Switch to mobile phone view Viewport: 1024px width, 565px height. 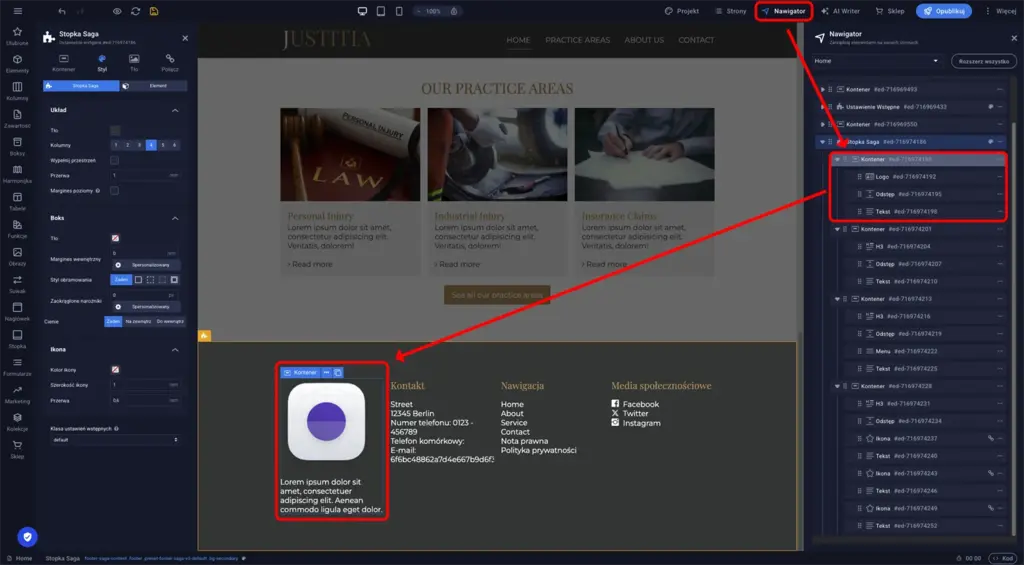click(x=399, y=11)
